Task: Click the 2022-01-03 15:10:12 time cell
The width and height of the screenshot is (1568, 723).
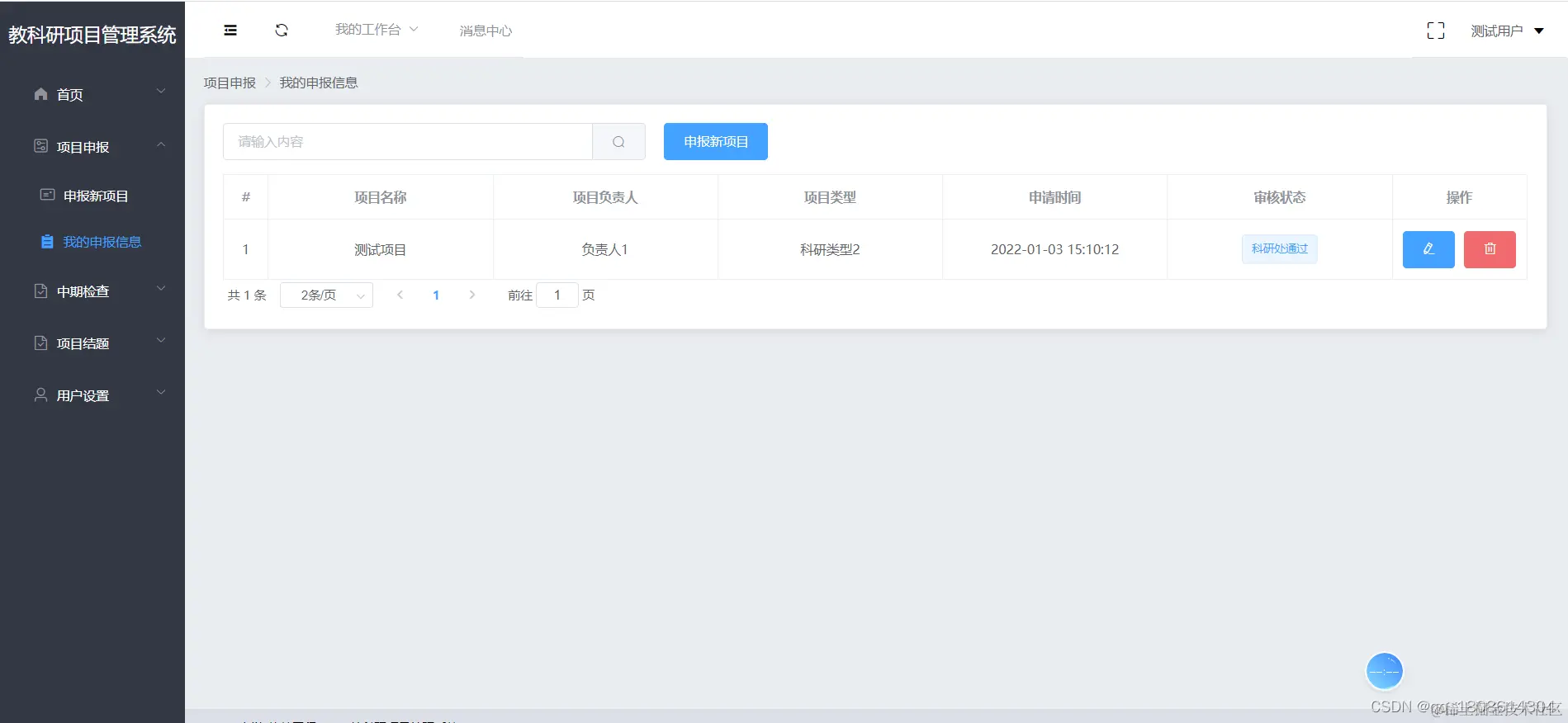Action: pos(1054,249)
